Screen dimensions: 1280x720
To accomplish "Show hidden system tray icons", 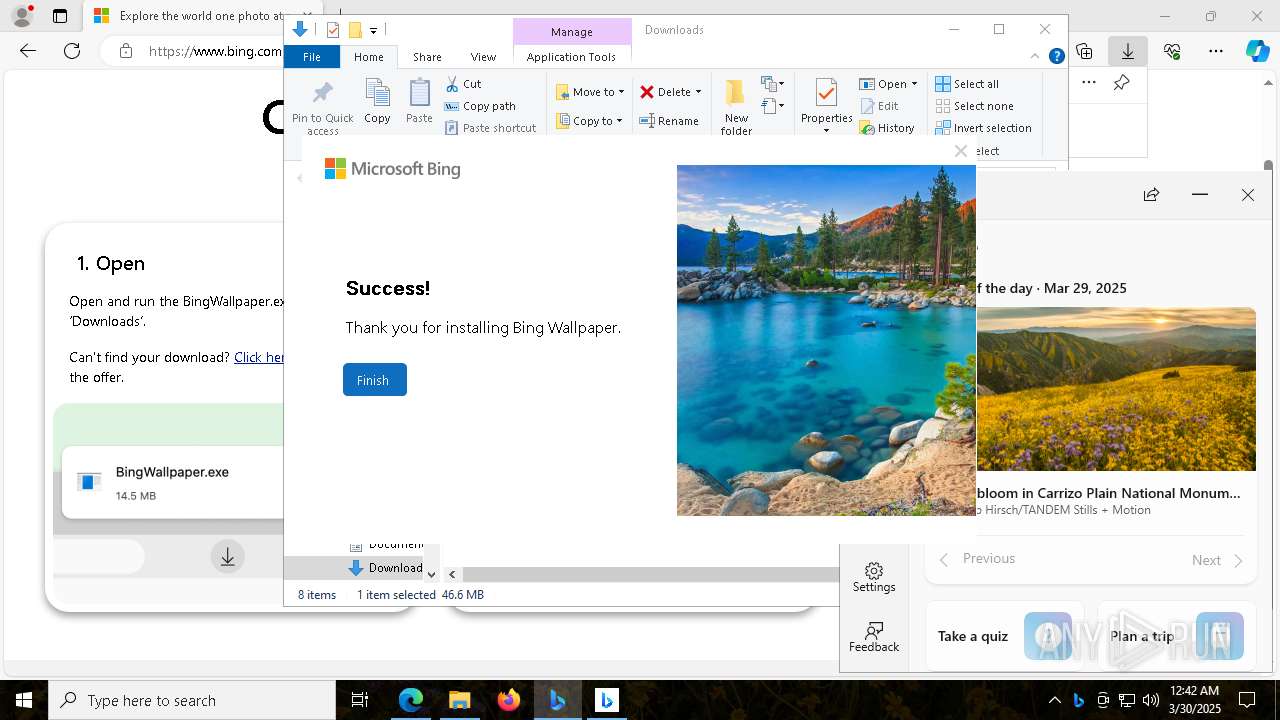I will click(x=1054, y=700).
